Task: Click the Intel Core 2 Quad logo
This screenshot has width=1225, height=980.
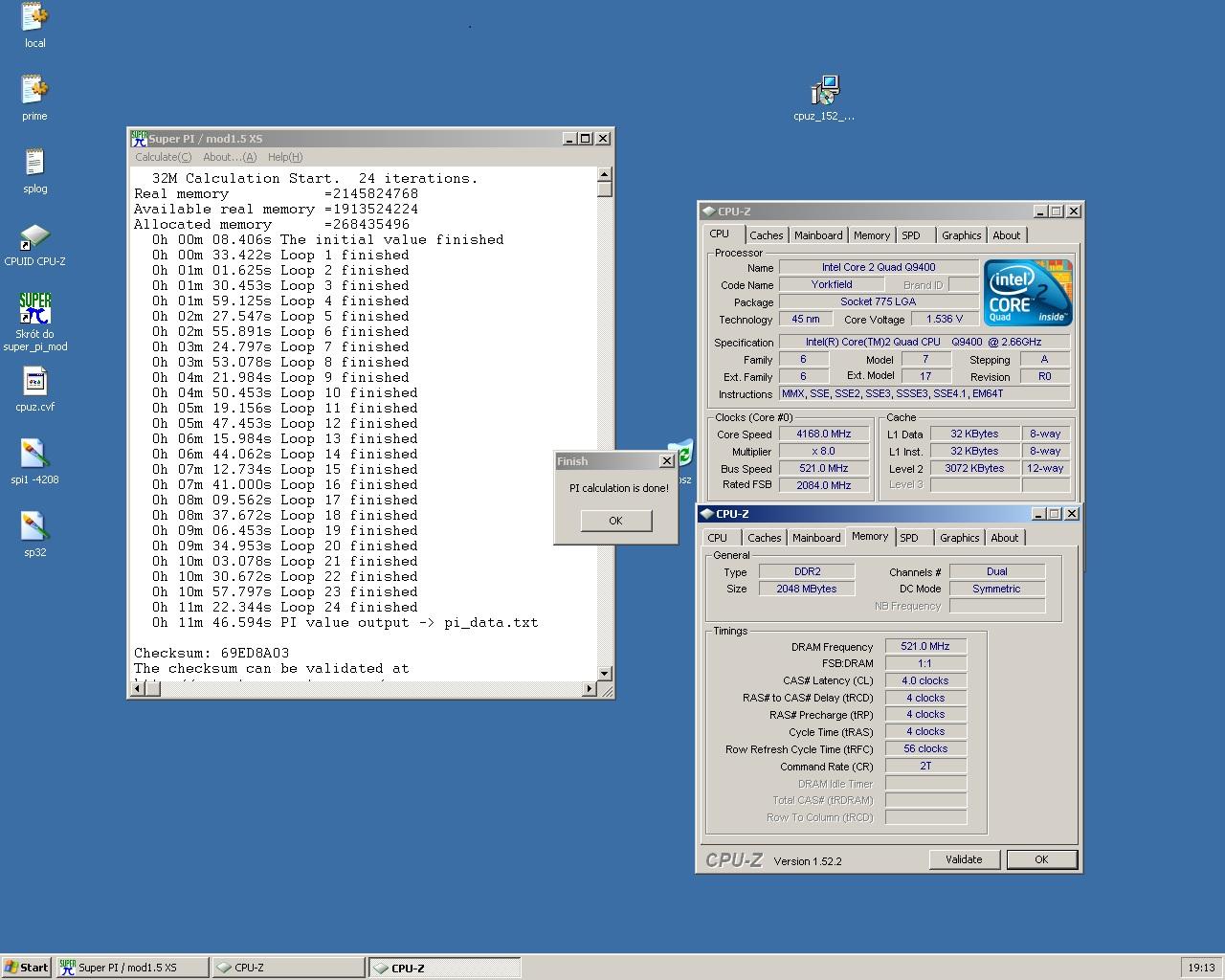Action: (1028, 293)
